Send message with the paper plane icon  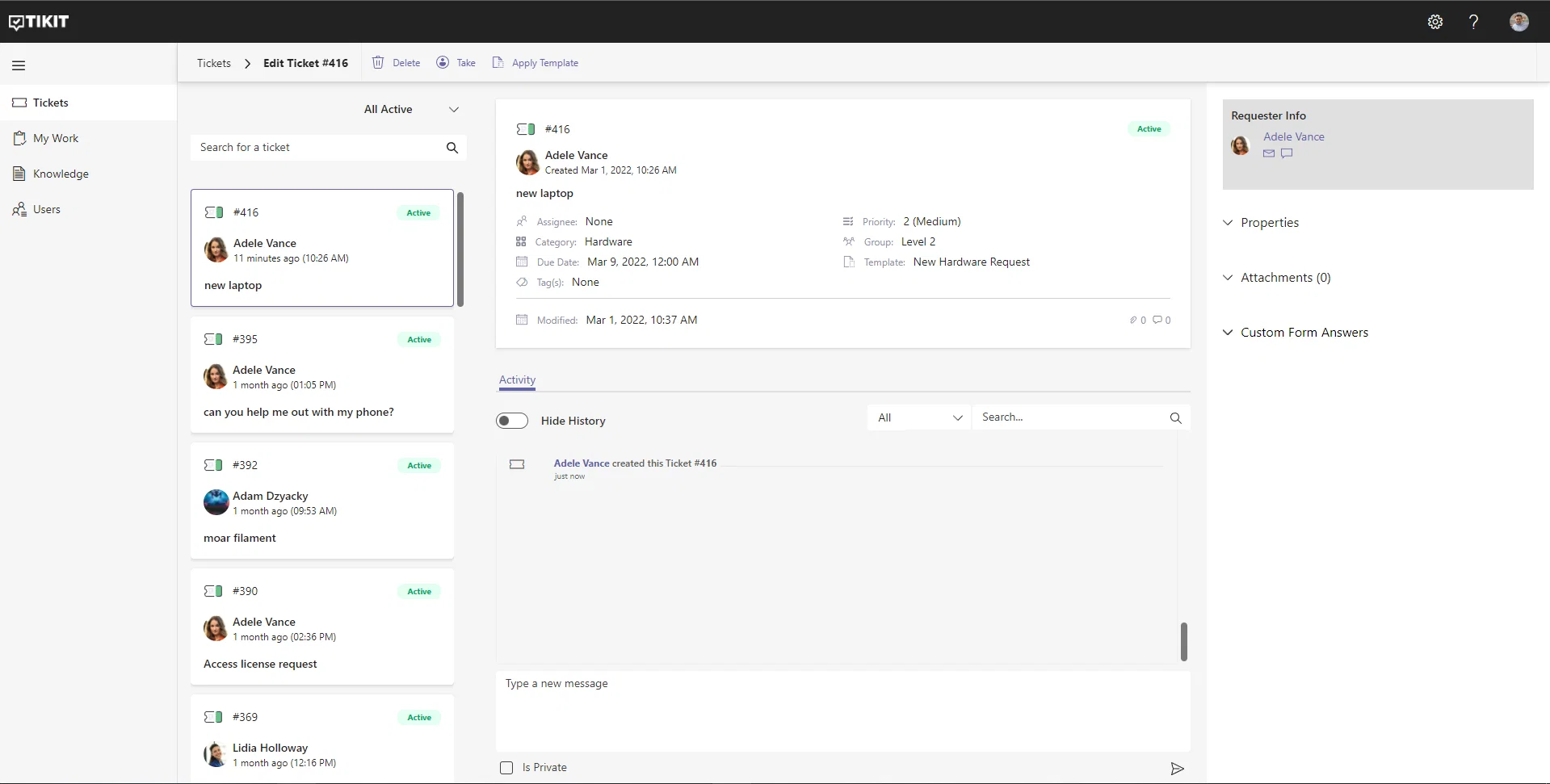1177,769
